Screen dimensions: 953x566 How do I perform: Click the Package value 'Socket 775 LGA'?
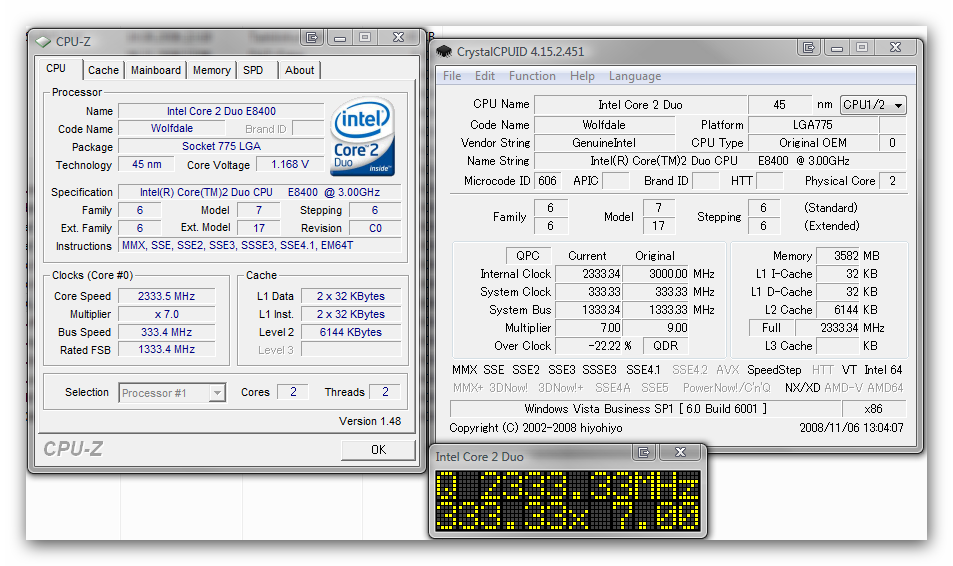[x=221, y=147]
